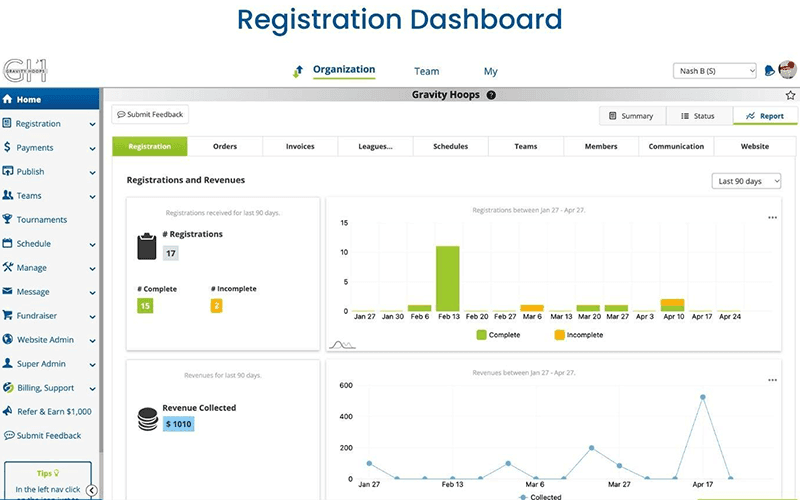Expand the Website Admin sidebar chevron
Image resolution: width=800 pixels, height=500 pixels.
click(x=92, y=340)
